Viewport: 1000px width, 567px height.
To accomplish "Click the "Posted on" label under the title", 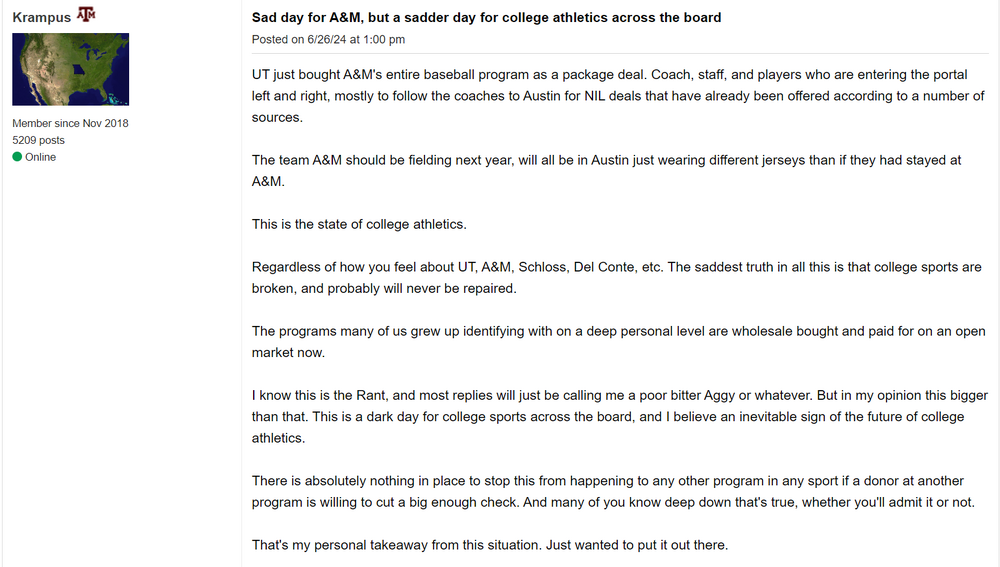I will coord(277,39).
